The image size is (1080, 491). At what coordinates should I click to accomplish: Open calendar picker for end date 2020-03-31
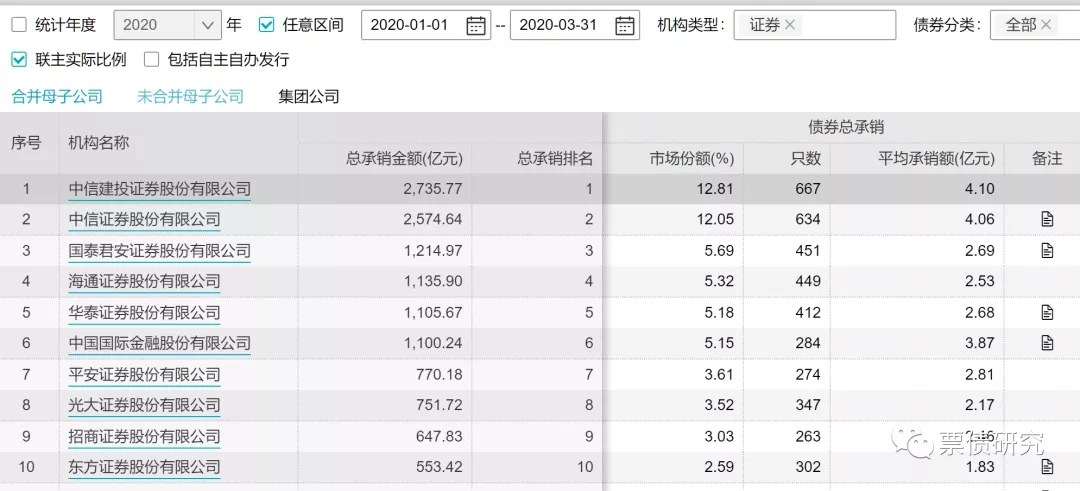coord(625,25)
